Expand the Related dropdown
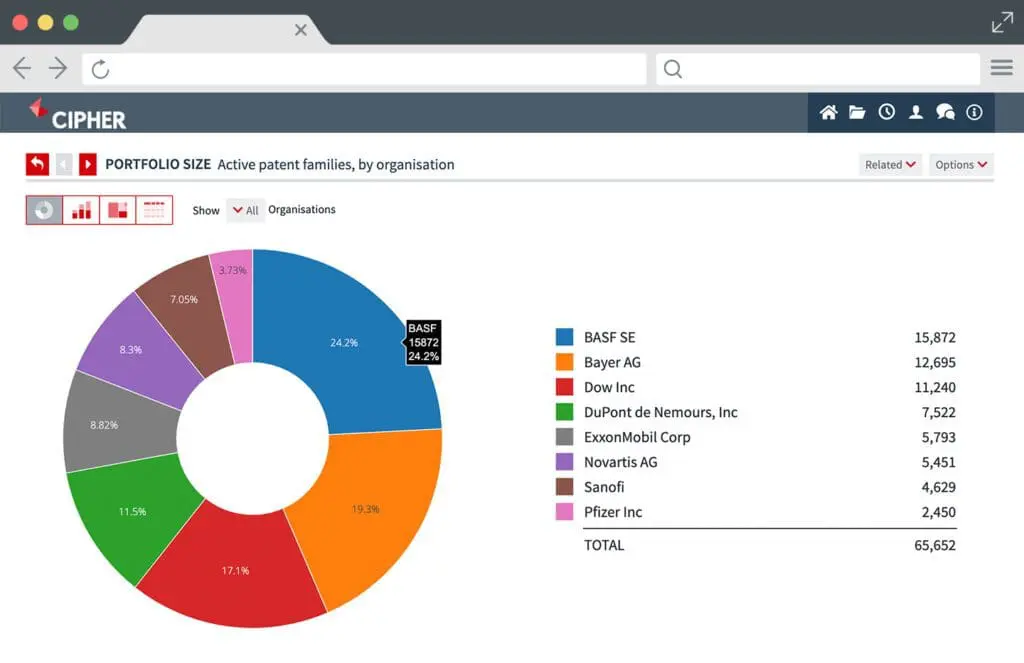1024x663 pixels. point(890,165)
